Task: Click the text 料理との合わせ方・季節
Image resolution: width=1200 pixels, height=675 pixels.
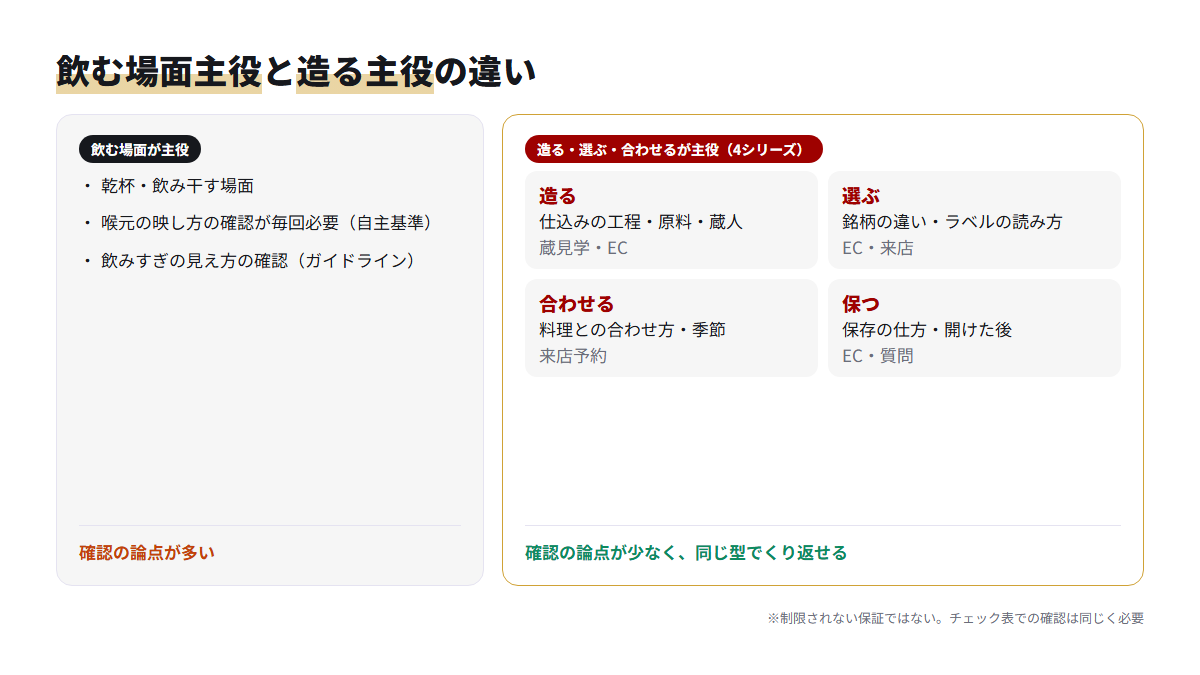Action: pyautogui.click(x=633, y=330)
